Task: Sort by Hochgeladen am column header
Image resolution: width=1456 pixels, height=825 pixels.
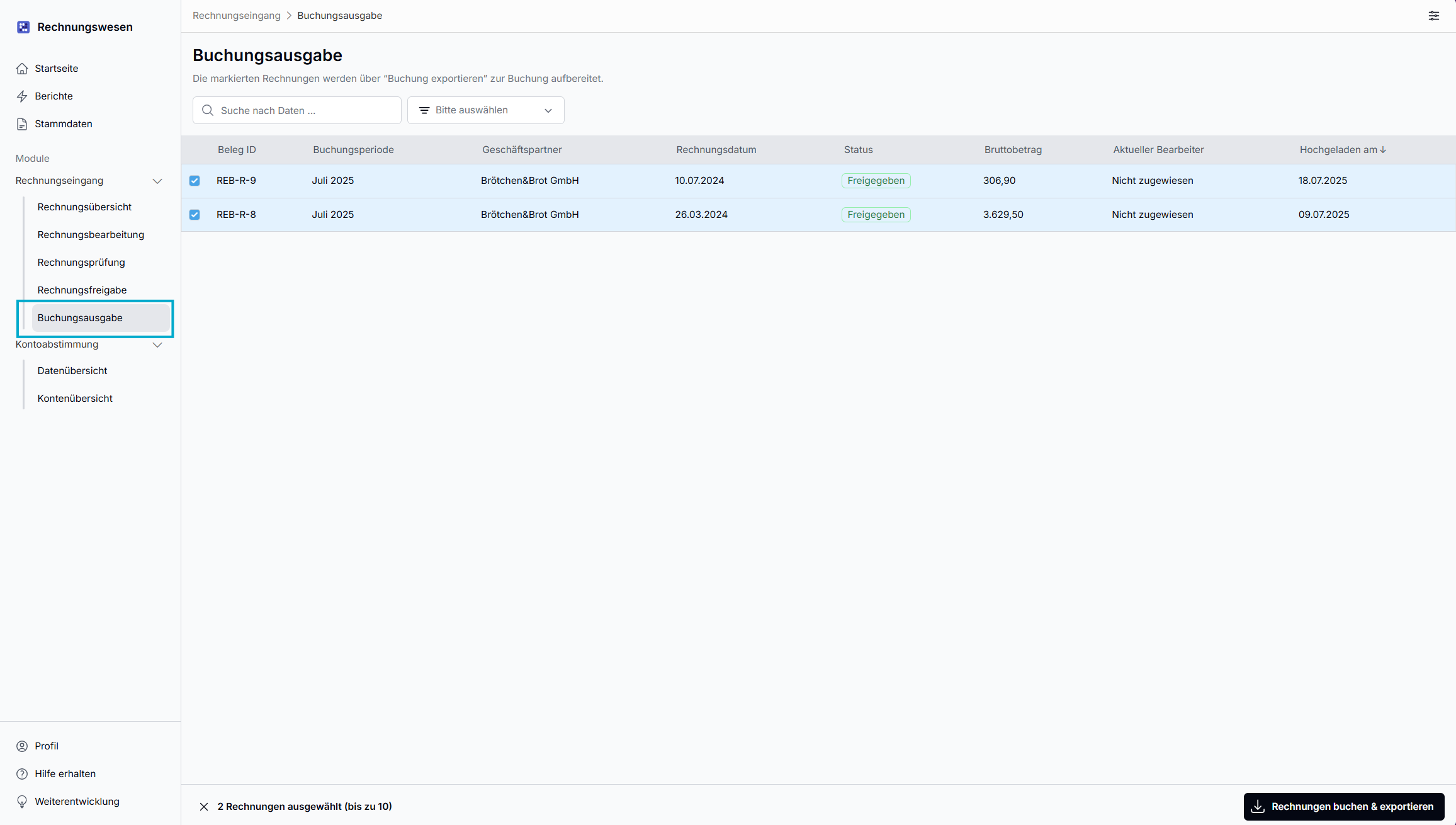Action: [1338, 150]
